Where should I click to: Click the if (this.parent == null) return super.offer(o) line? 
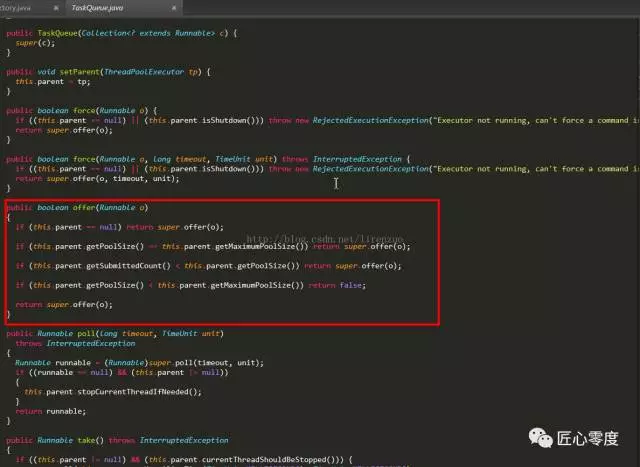click(x=120, y=227)
